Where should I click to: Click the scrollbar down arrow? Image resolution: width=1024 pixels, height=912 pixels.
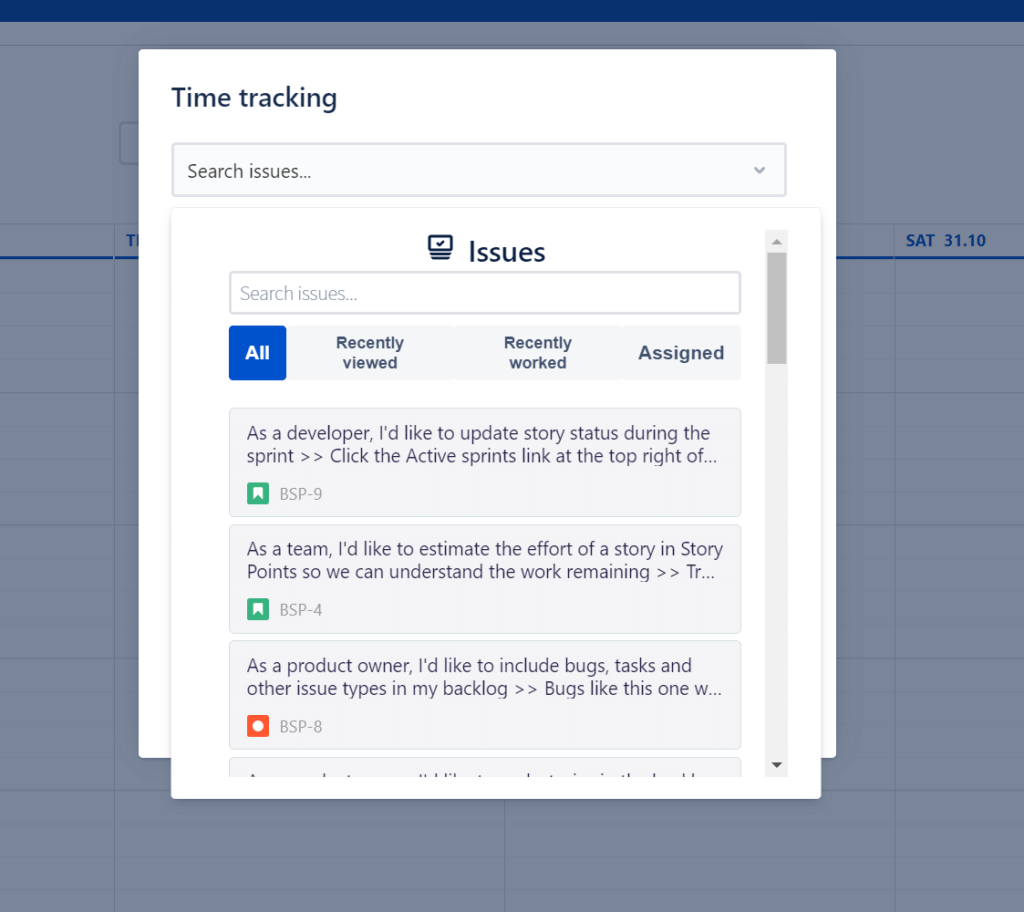tap(776, 765)
